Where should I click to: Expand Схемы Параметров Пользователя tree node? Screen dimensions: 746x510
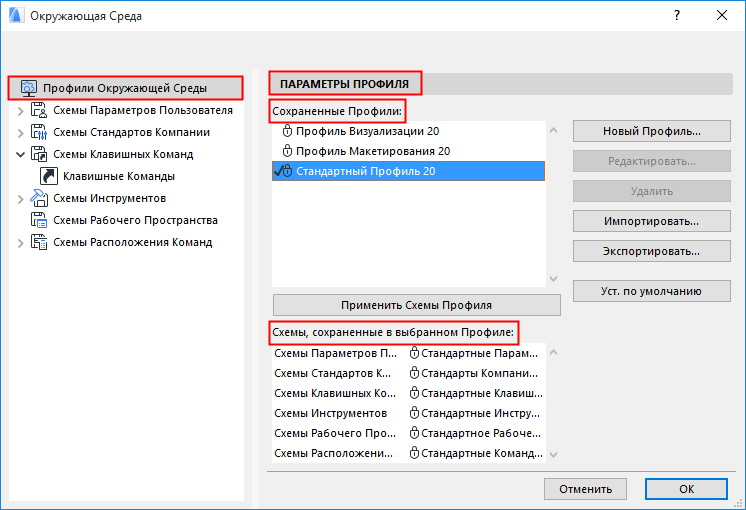20,111
